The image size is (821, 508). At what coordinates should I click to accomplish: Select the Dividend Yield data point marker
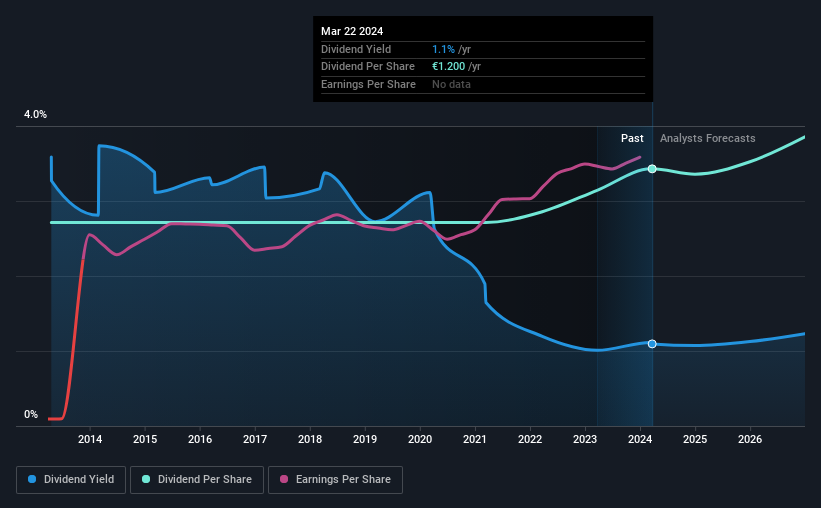click(x=652, y=344)
